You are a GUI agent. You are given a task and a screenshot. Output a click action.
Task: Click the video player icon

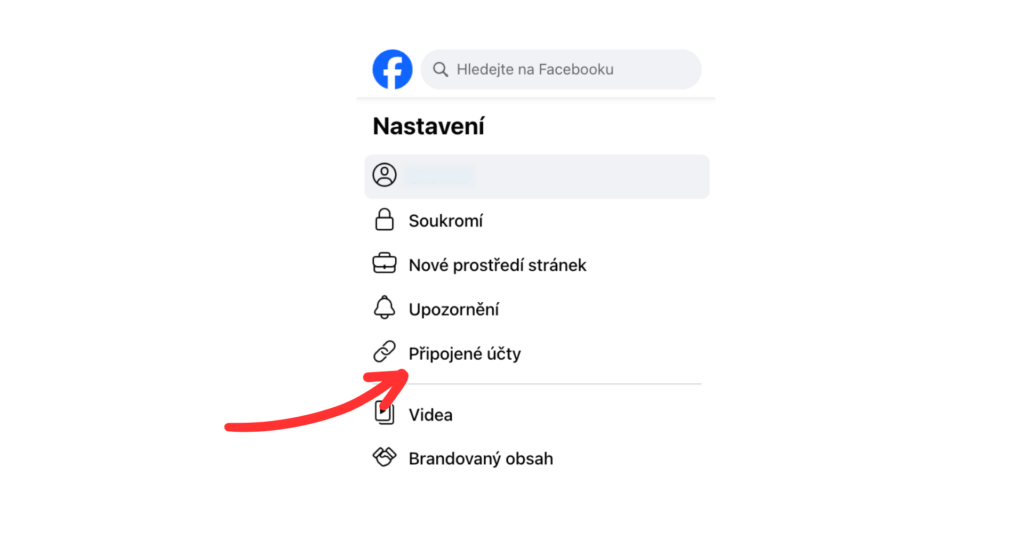tap(385, 413)
